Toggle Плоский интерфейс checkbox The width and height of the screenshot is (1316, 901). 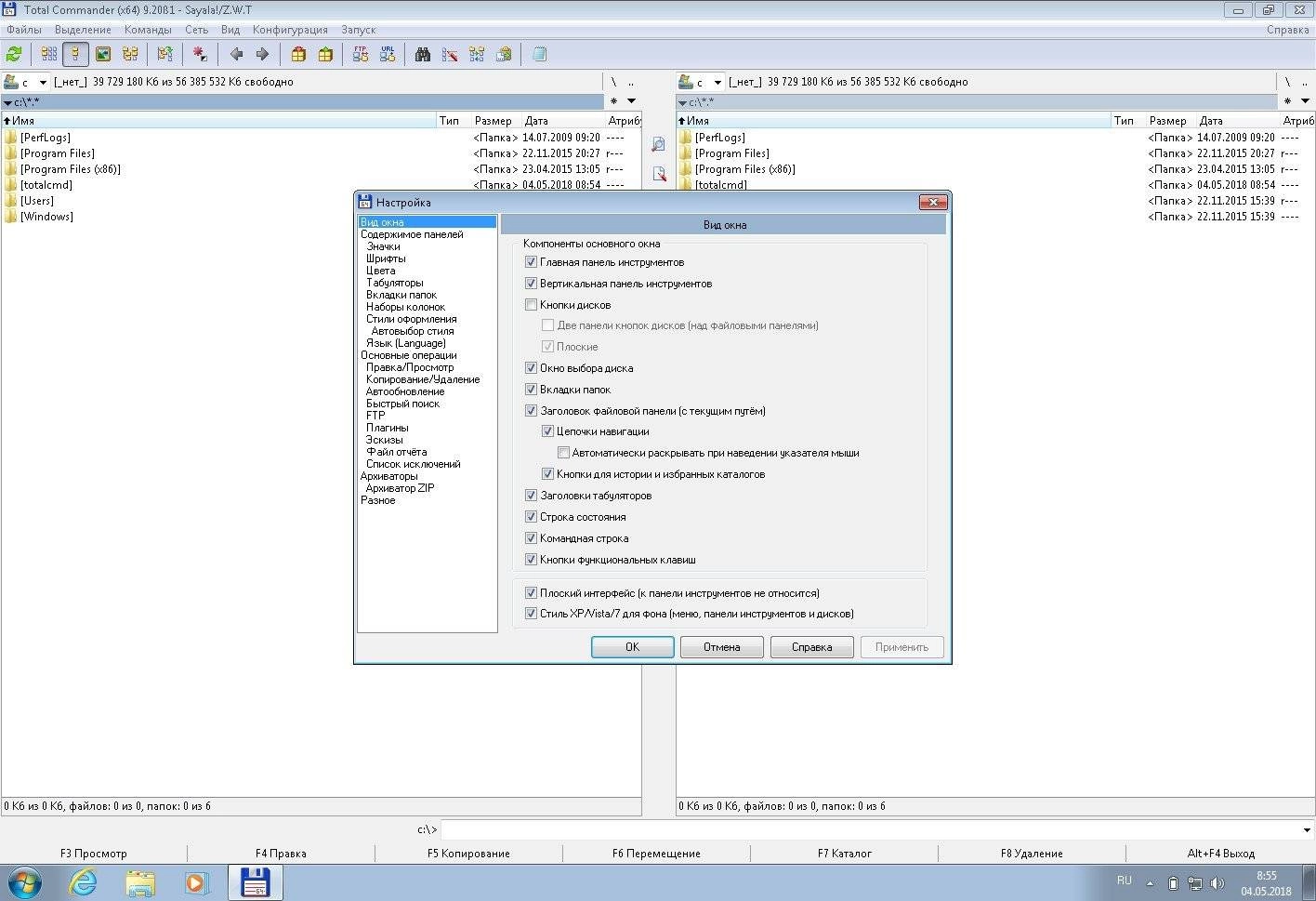tap(532, 593)
